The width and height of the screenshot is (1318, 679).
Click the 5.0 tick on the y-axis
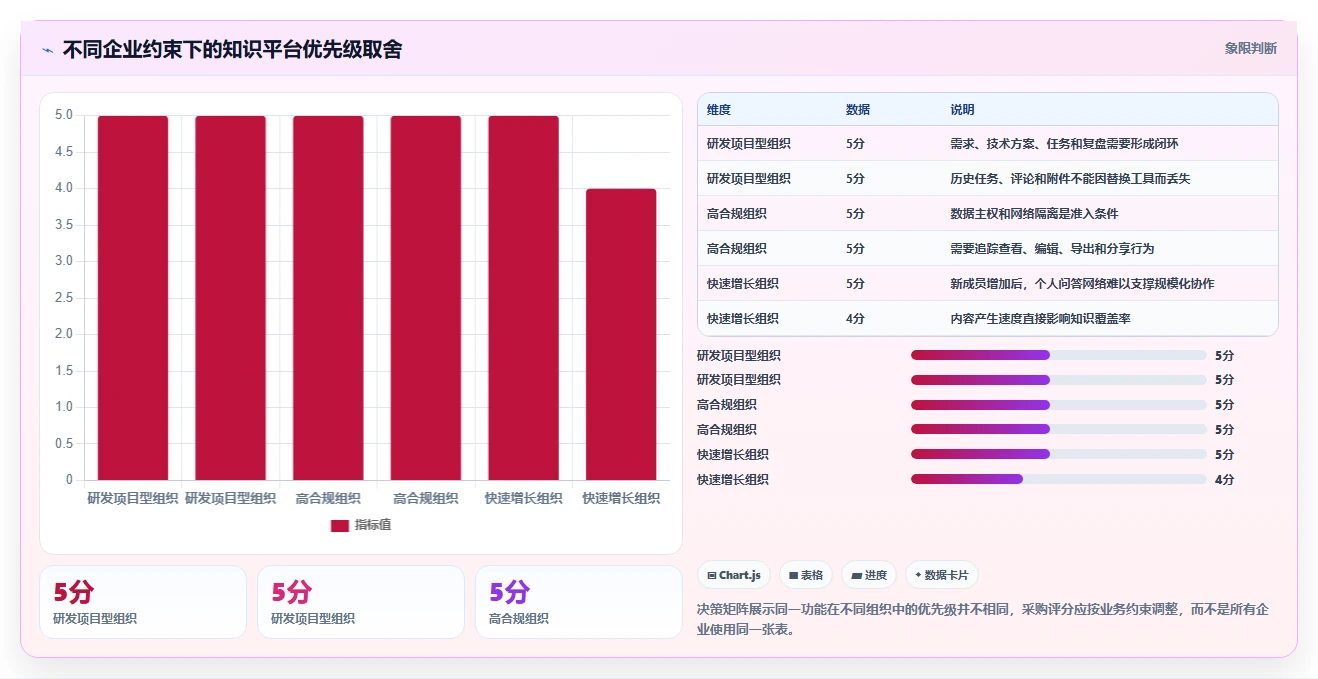[x=63, y=115]
